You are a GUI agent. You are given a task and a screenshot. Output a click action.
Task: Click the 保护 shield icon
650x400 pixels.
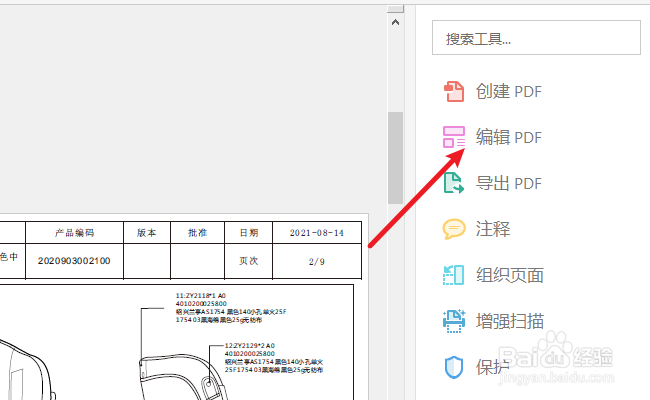click(x=454, y=367)
